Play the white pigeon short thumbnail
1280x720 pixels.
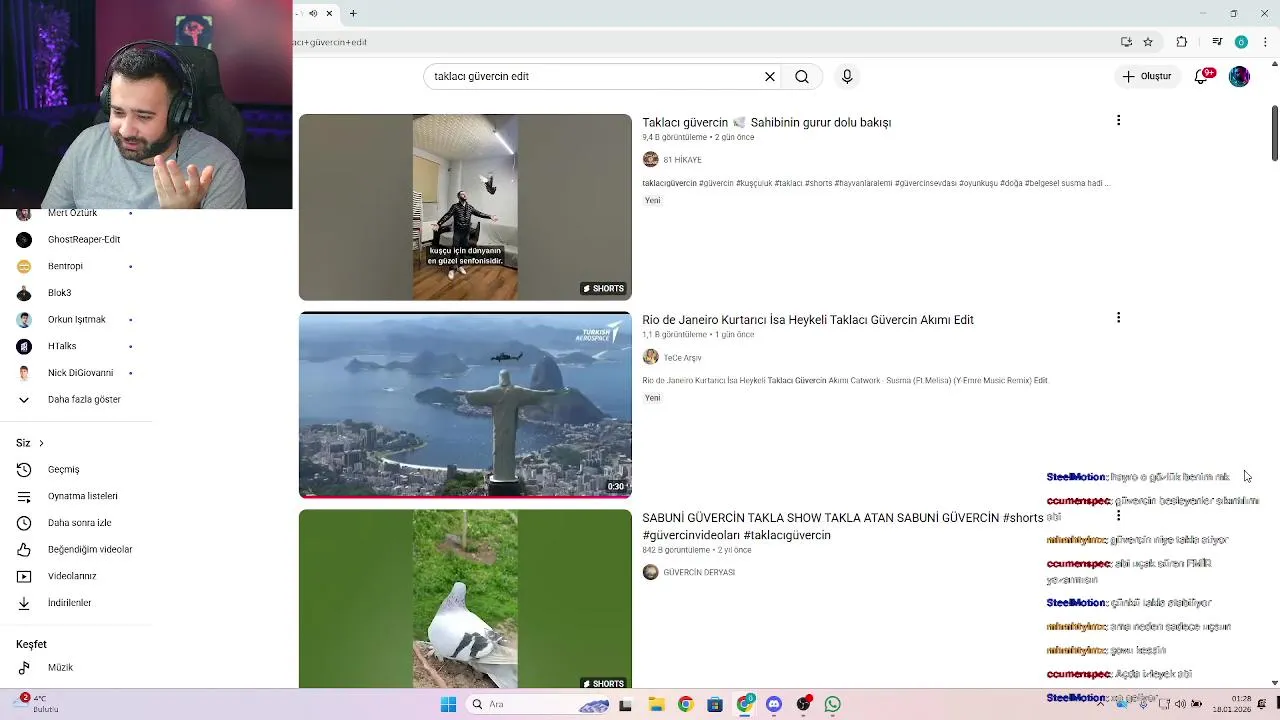[x=465, y=599]
